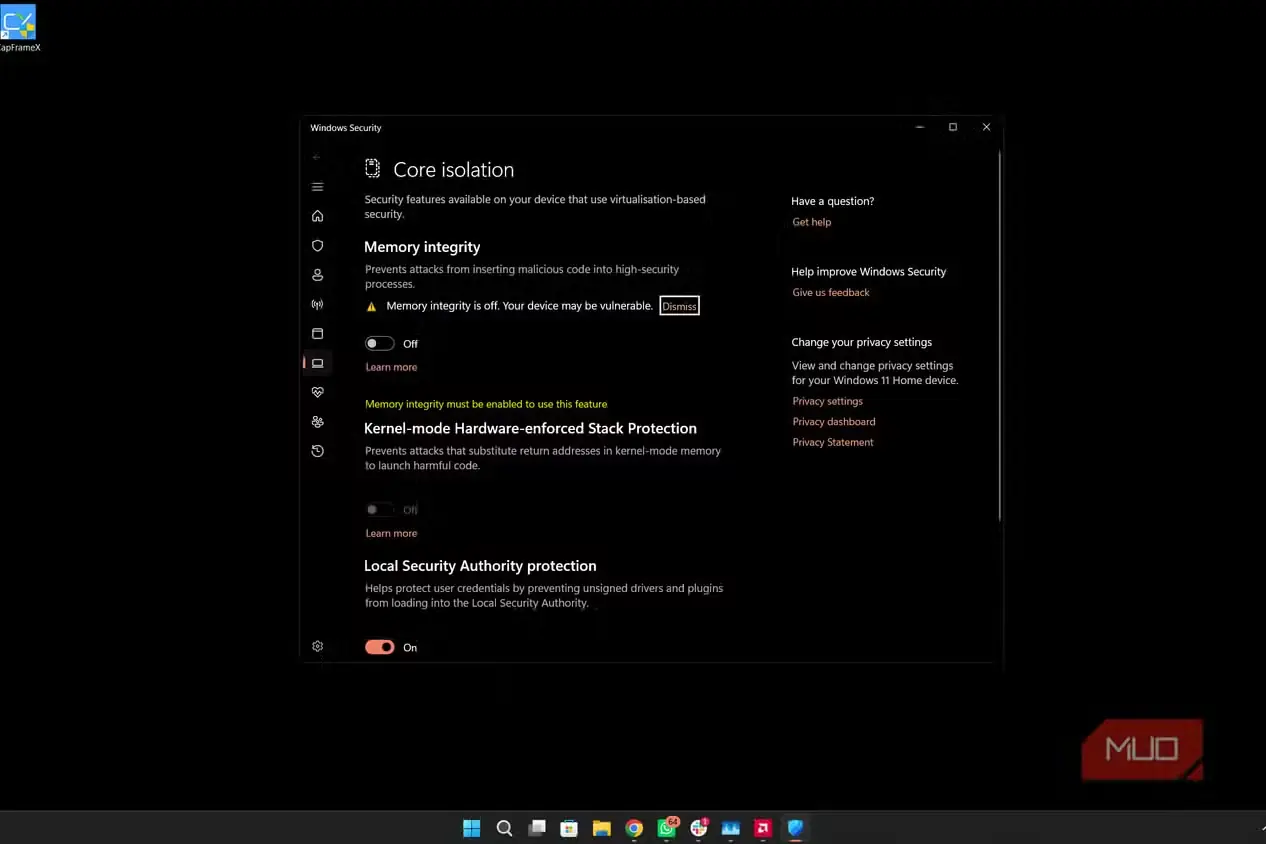This screenshot has width=1266, height=844.
Task: Toggle Kernel-mode Hardware-enforced Stack Protection switch
Action: tap(379, 510)
